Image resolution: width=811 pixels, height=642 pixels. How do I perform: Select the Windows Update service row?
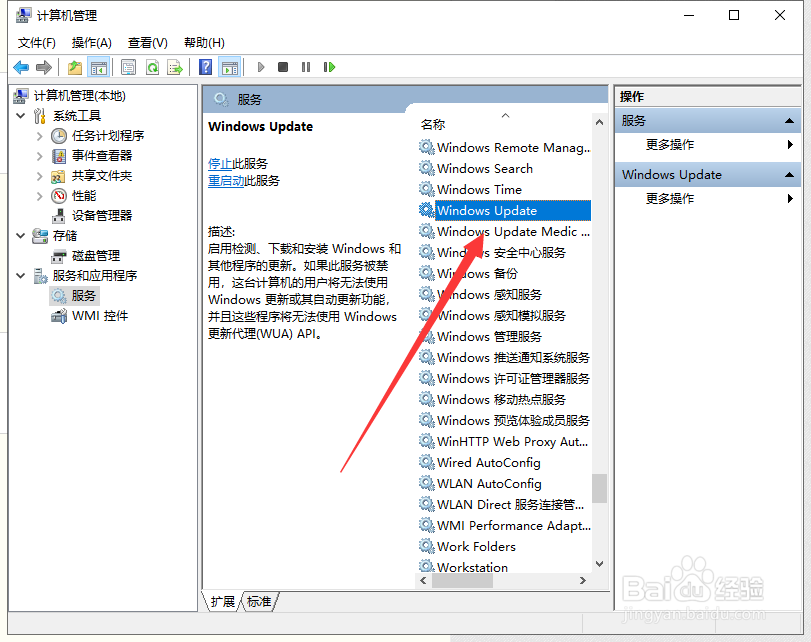tap(504, 211)
